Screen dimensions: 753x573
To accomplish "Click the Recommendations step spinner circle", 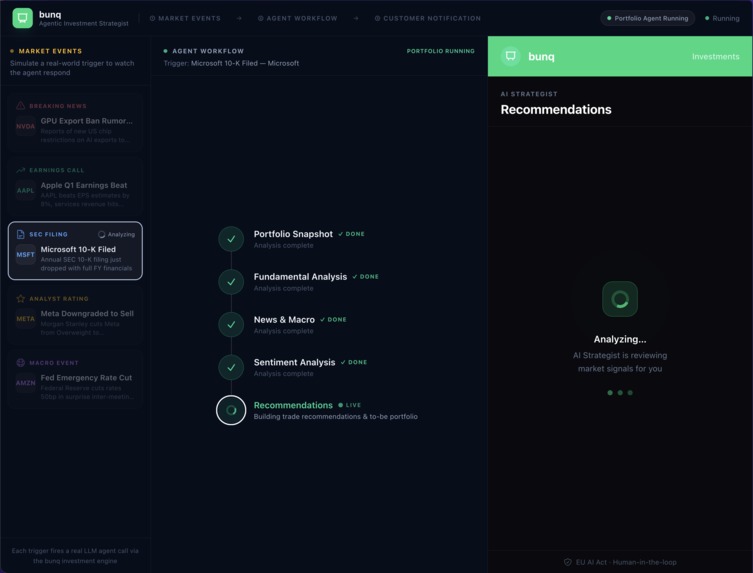I will [x=231, y=410].
